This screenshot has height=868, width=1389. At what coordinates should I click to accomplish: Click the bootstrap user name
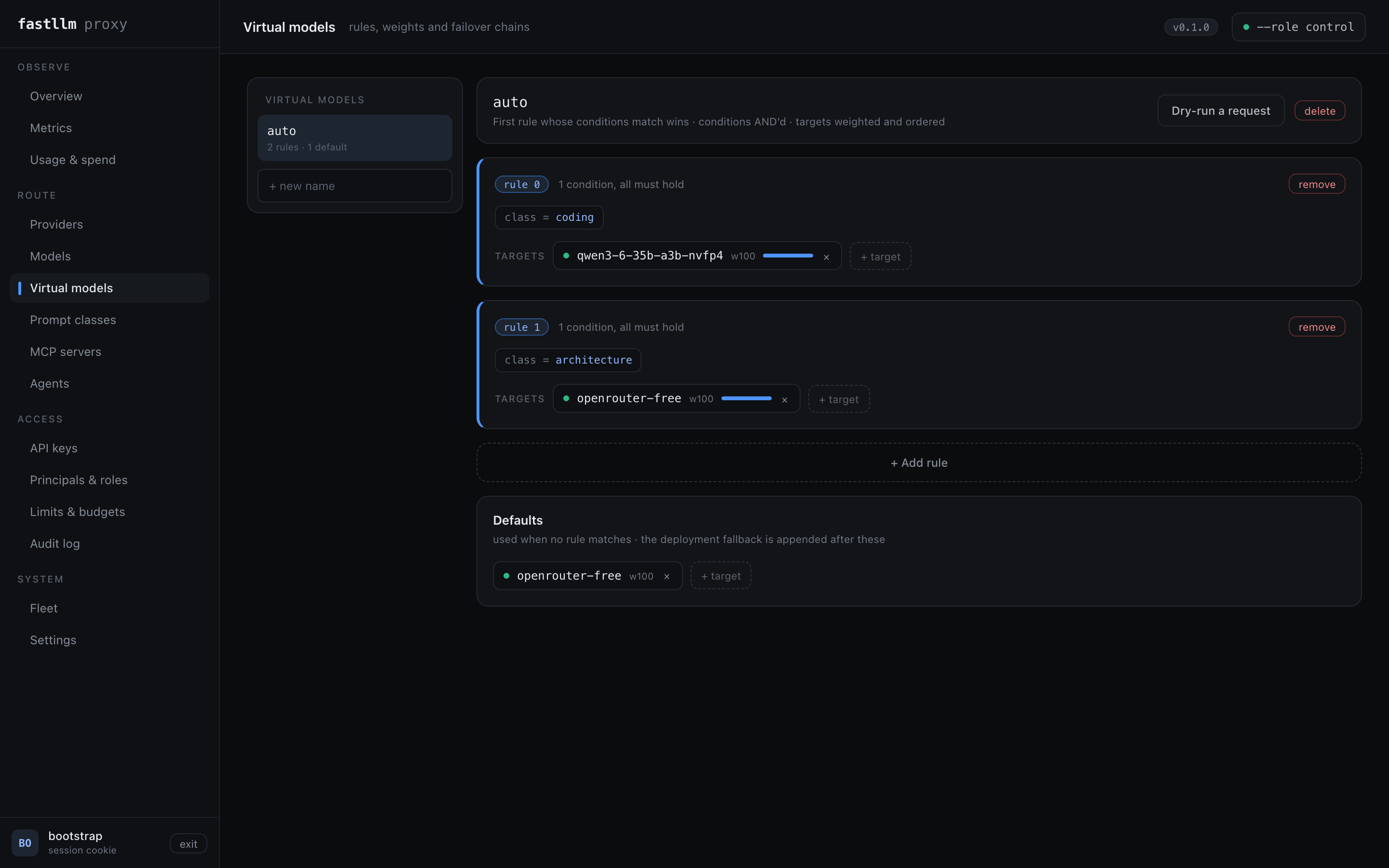pyautogui.click(x=75, y=836)
